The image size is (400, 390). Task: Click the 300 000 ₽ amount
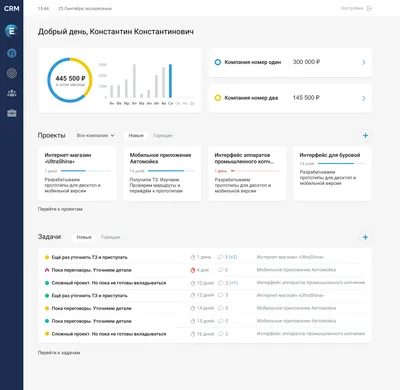[306, 62]
